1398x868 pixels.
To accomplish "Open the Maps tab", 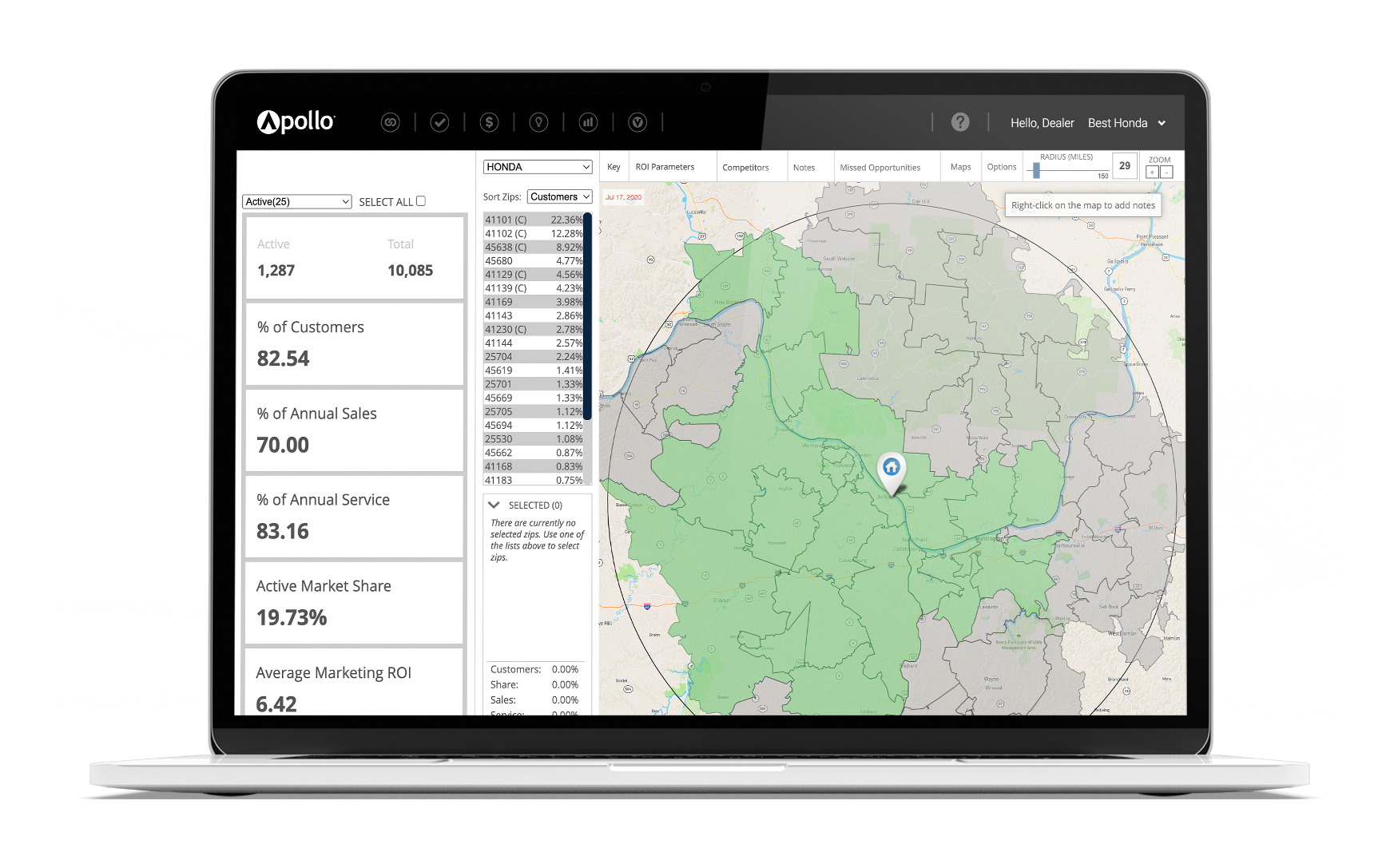I will tap(960, 167).
